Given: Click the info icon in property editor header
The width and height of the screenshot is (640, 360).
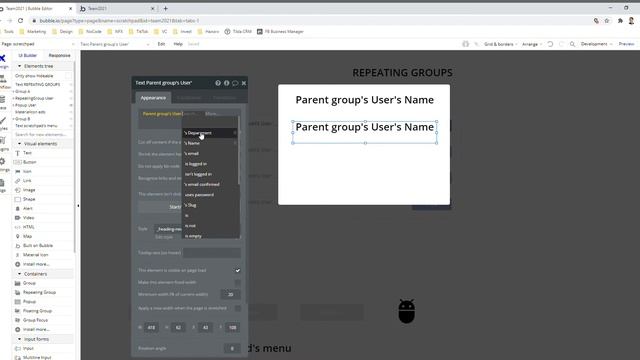Looking at the screenshot, I should pos(227,83).
